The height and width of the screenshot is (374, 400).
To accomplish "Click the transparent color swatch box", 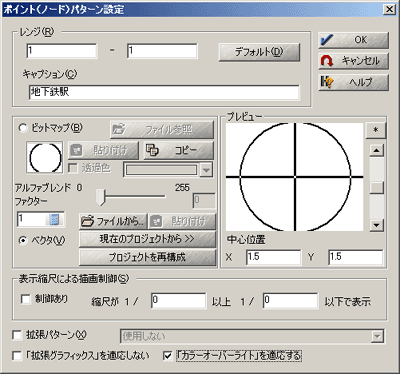I will [162, 170].
